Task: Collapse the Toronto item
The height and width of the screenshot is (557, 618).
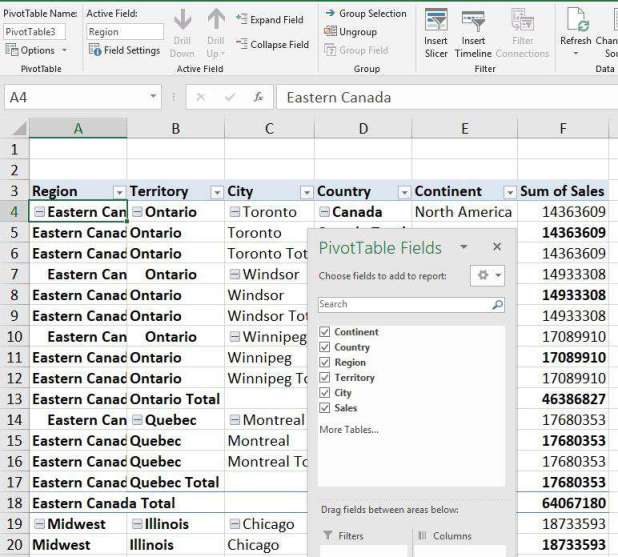Action: click(x=235, y=212)
